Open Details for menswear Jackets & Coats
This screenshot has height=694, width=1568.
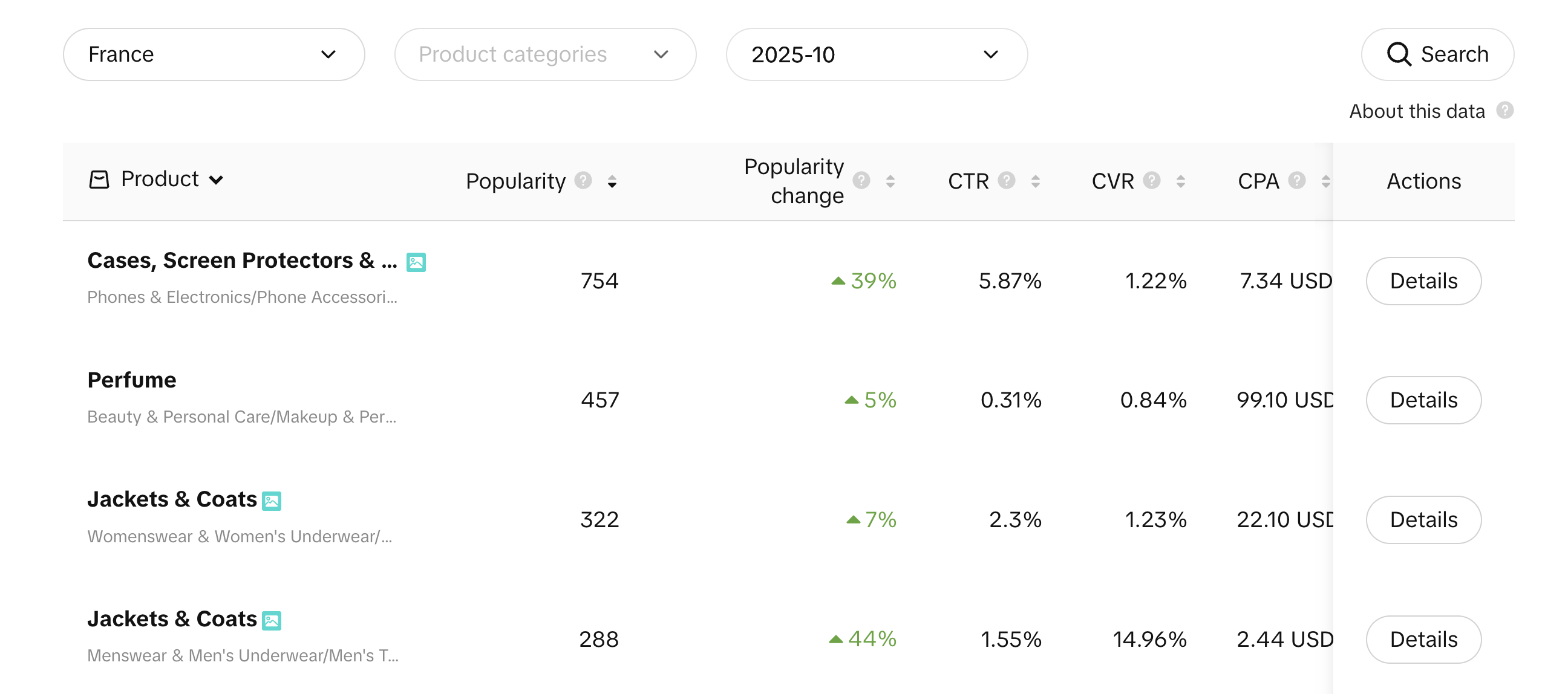(1423, 639)
